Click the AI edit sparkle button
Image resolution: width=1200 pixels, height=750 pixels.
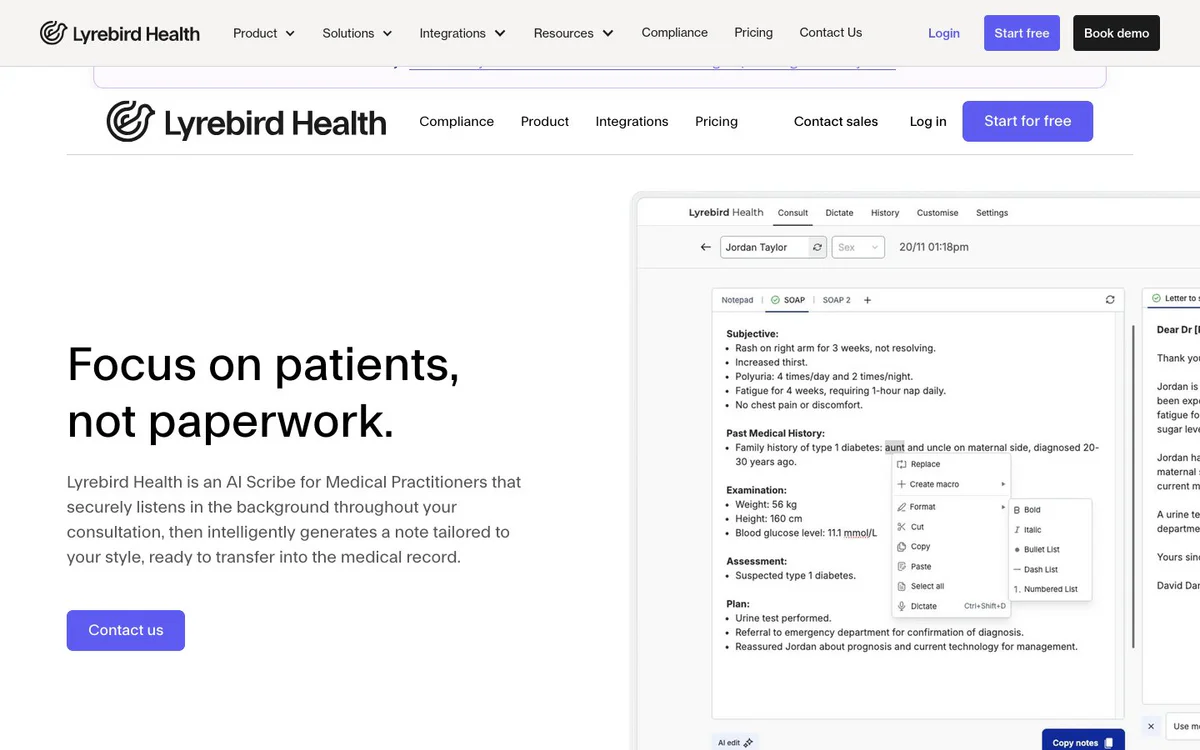(734, 742)
